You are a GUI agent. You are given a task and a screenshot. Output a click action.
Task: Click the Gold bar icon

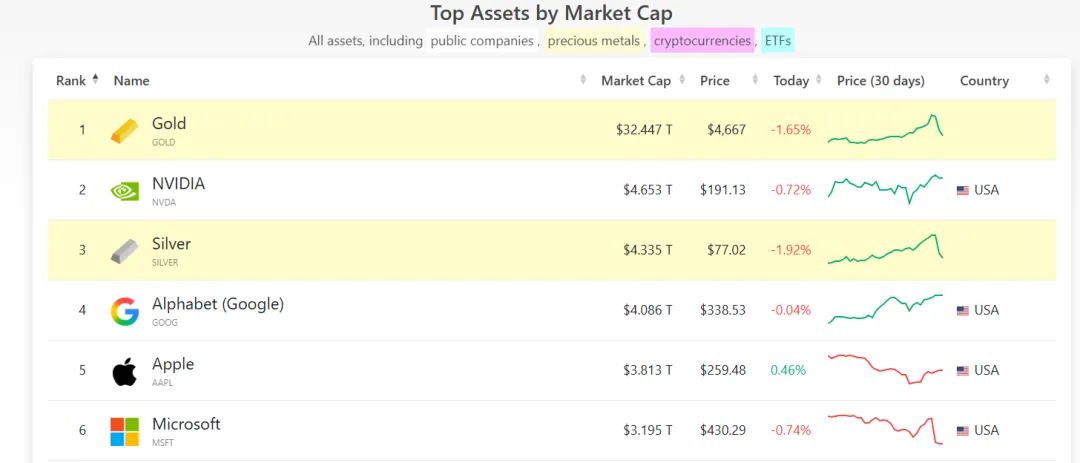125,131
